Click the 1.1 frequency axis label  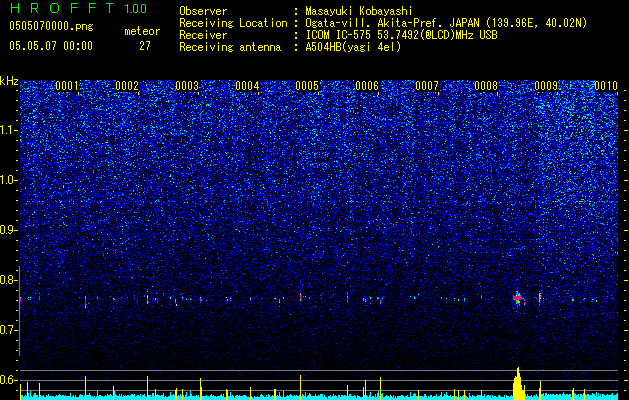(x=9, y=130)
